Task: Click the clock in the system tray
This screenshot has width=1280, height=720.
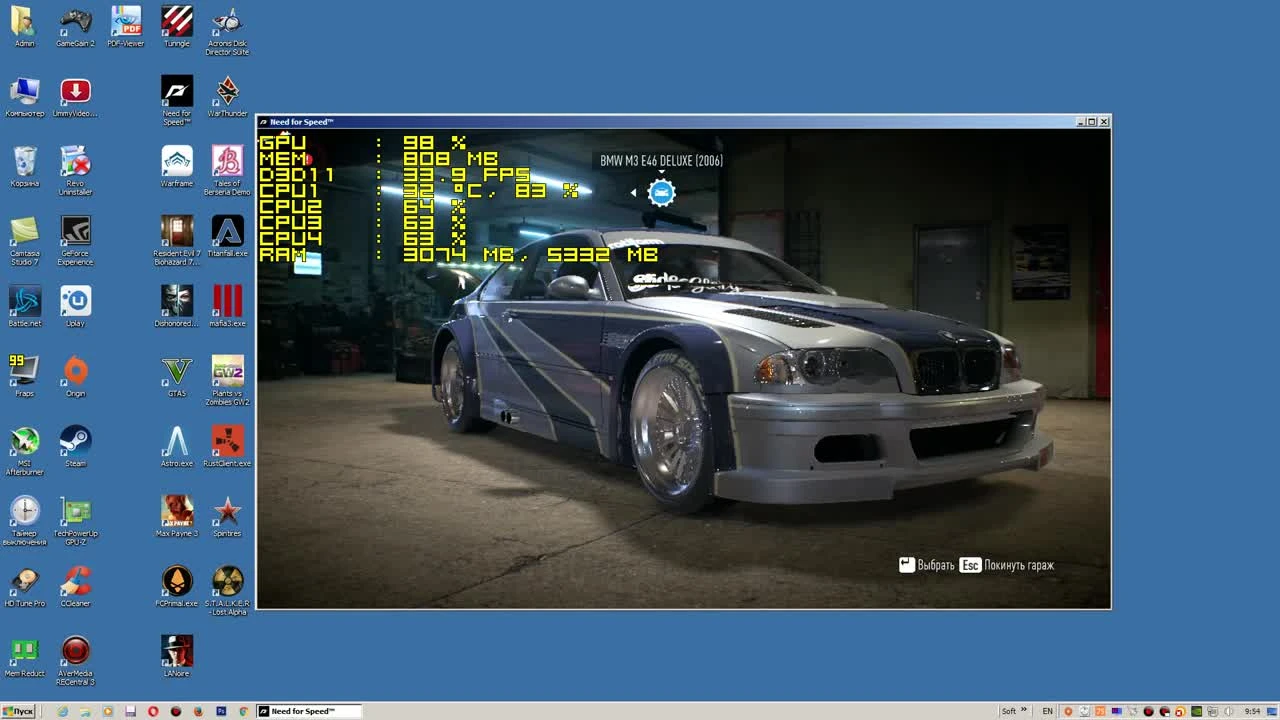Action: point(1253,710)
